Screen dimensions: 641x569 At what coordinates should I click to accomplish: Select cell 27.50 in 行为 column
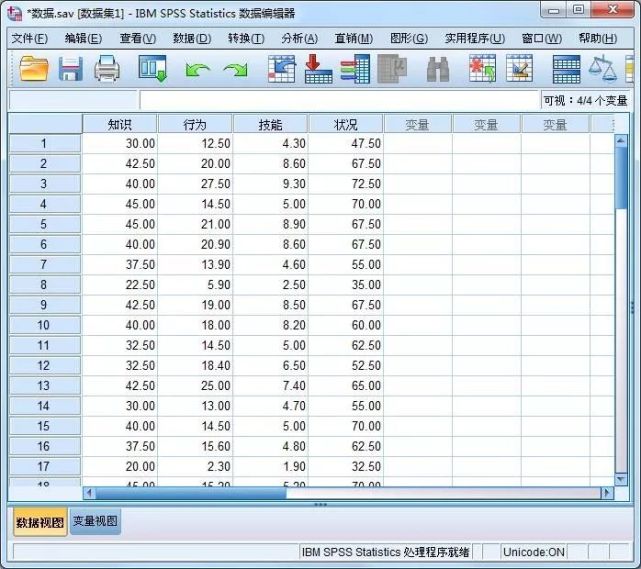click(195, 184)
